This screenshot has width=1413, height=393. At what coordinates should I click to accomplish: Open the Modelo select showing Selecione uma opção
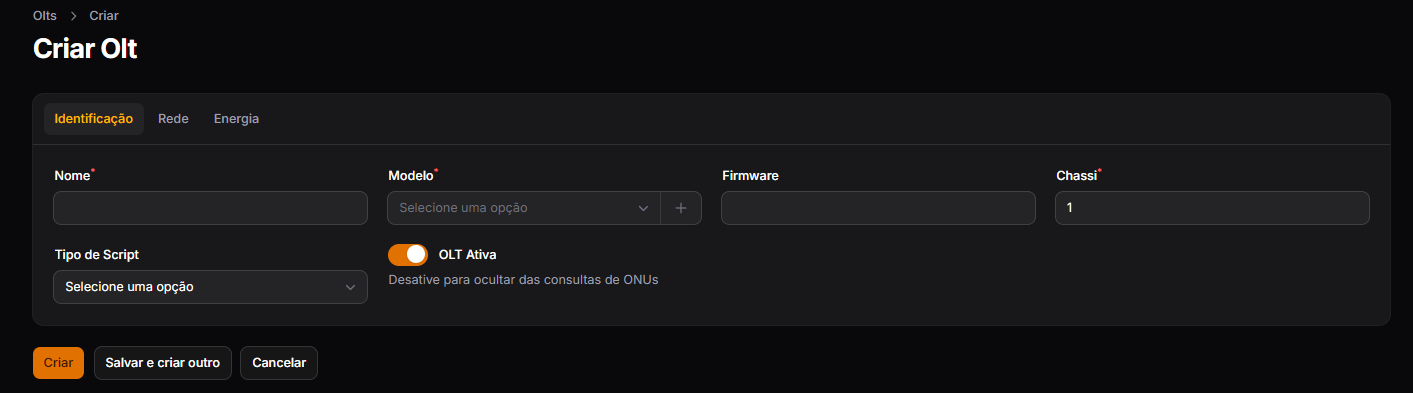tap(524, 208)
